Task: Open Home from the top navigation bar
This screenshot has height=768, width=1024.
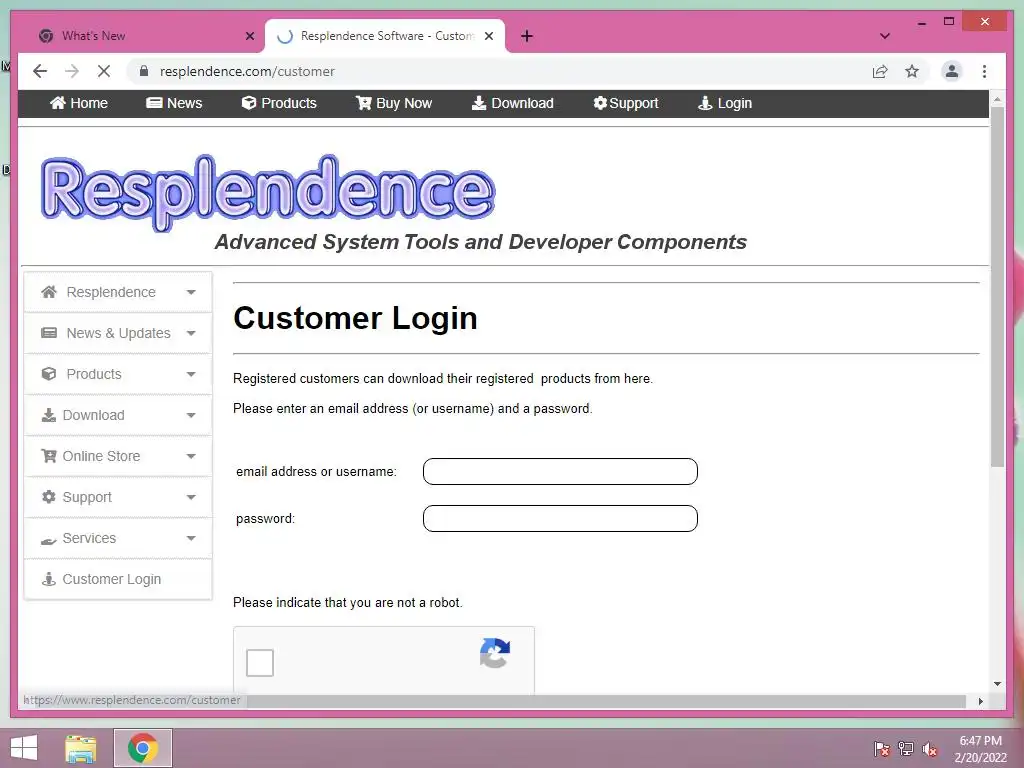Action: click(x=79, y=103)
